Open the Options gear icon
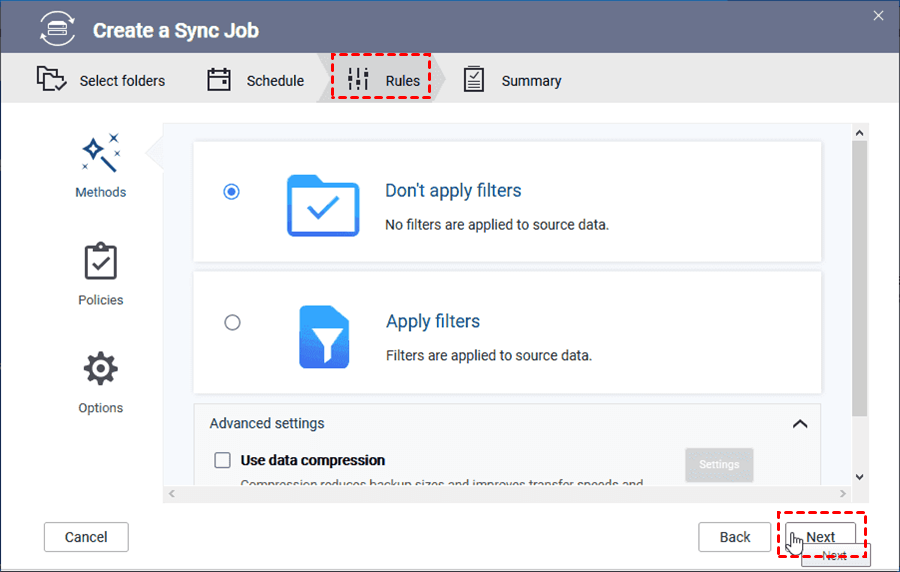Screen dimensions: 900x572 tap(100, 370)
